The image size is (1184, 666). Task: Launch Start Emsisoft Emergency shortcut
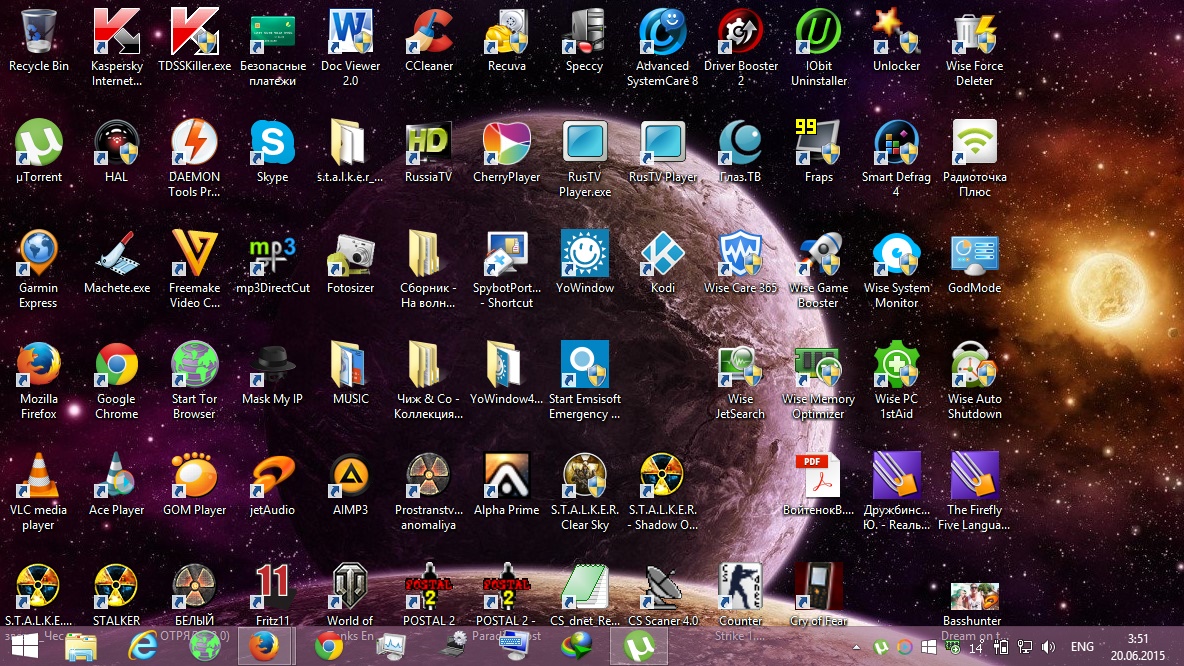[584, 365]
